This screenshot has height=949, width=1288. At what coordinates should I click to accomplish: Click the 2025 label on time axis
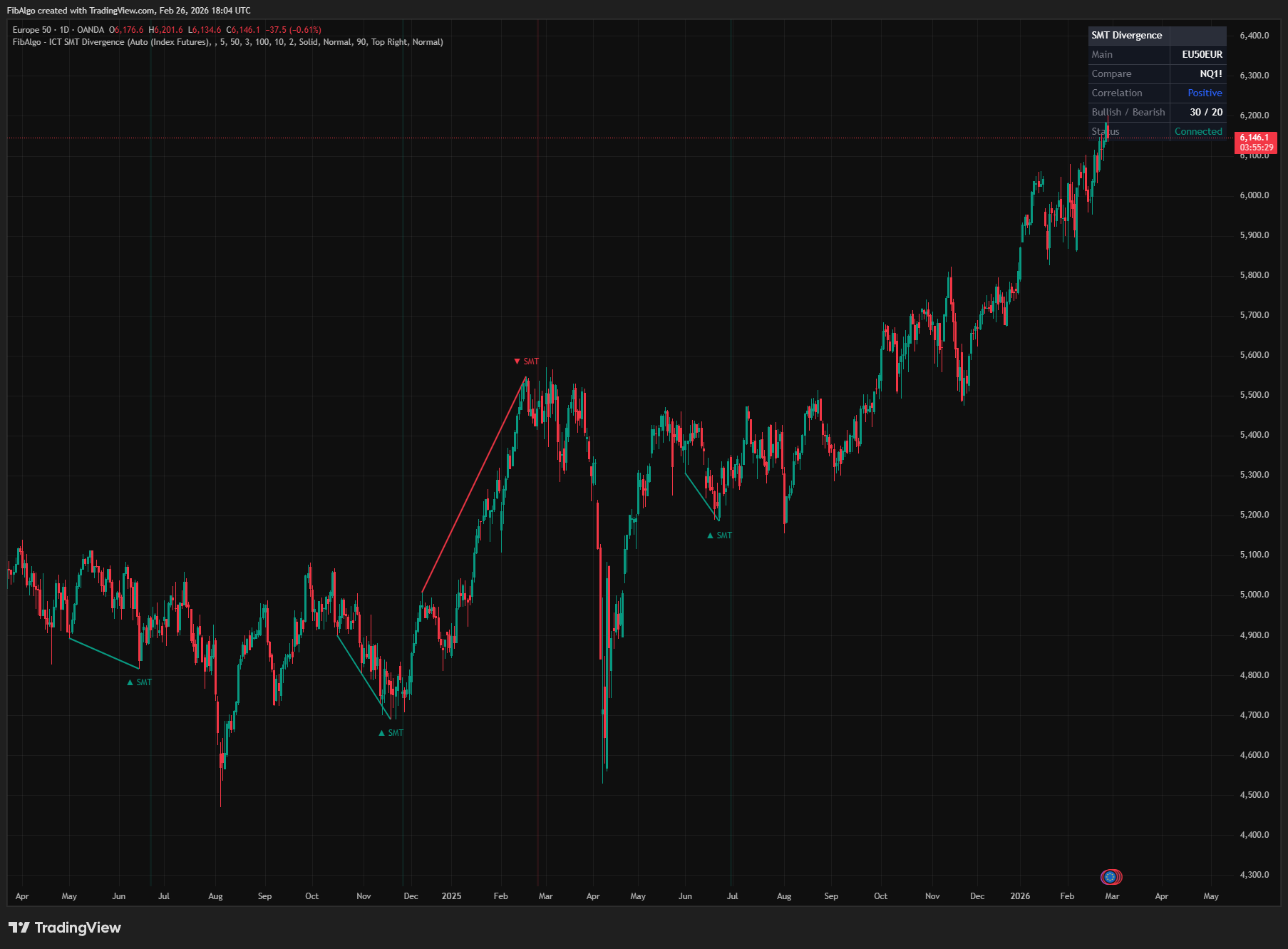451,896
